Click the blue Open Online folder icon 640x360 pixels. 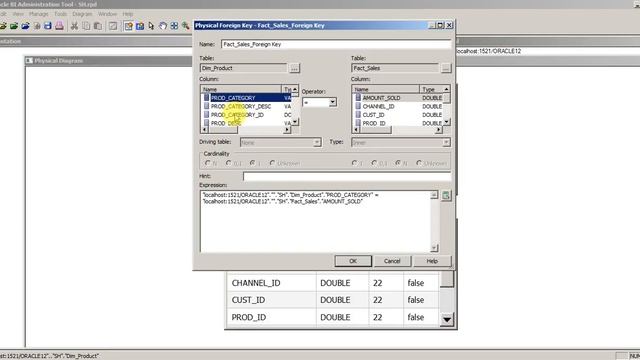coord(25,26)
